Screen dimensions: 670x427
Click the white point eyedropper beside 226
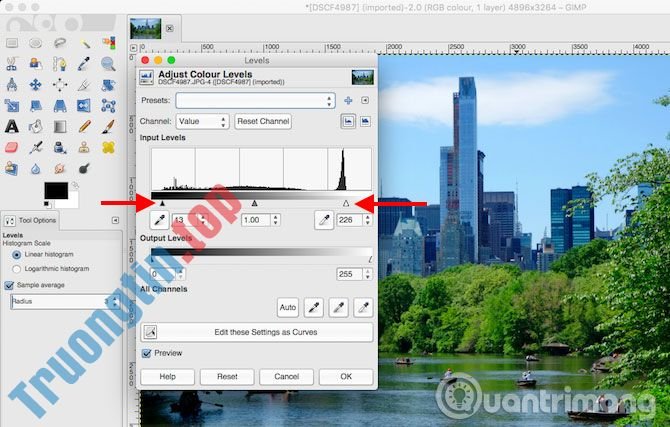323,219
